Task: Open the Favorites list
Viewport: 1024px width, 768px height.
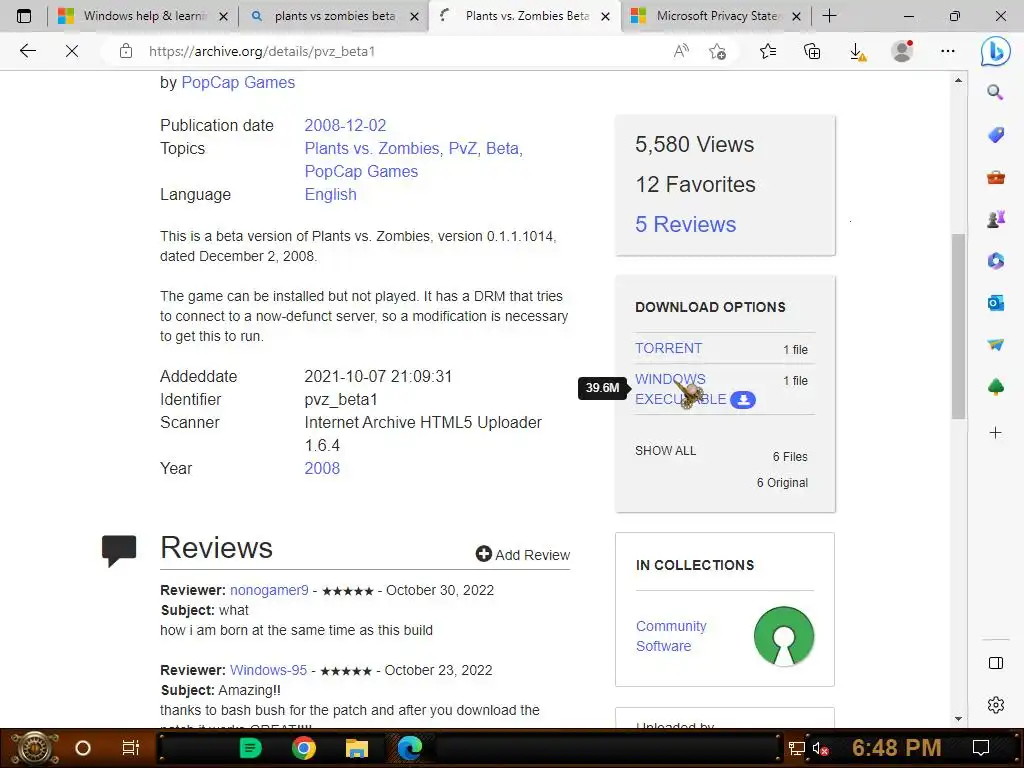Action: tap(768, 51)
